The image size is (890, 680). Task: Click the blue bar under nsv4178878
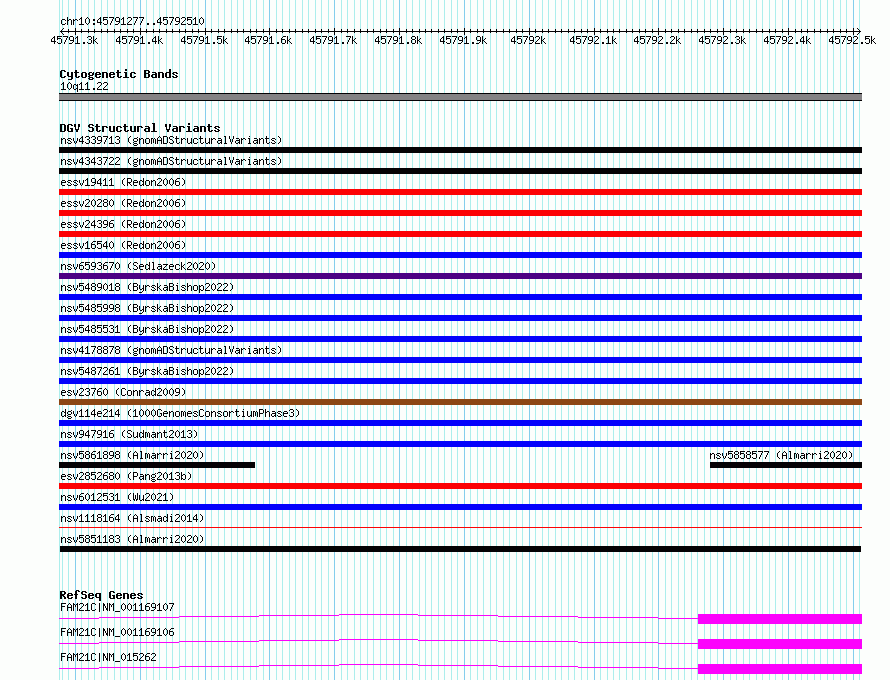[460, 360]
